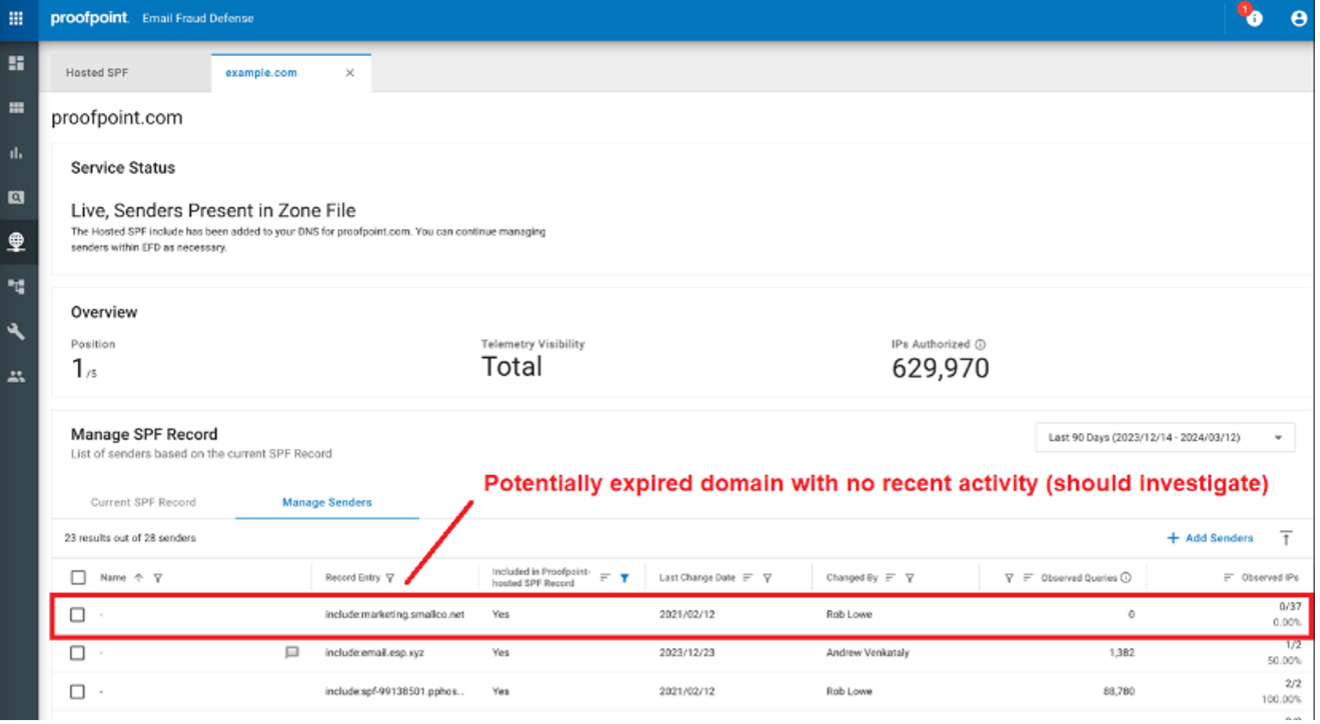
Task: Open the Name column filter icon
Action: pos(158,577)
